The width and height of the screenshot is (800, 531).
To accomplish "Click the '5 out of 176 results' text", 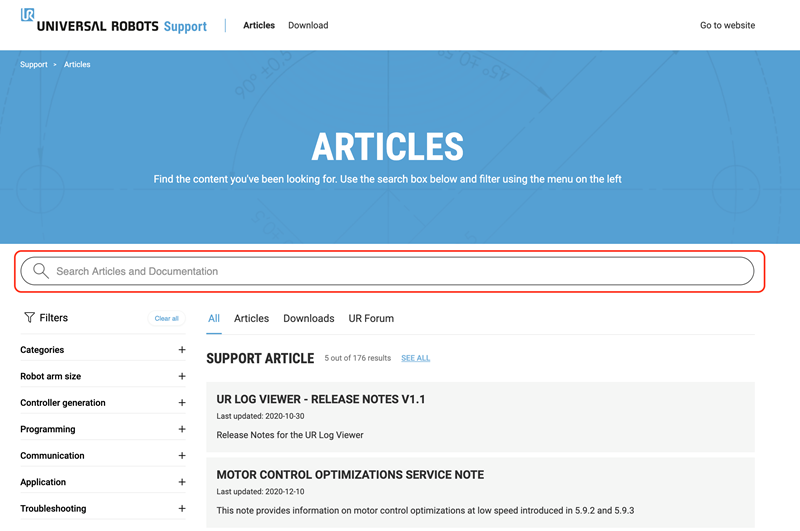I will tap(358, 358).
